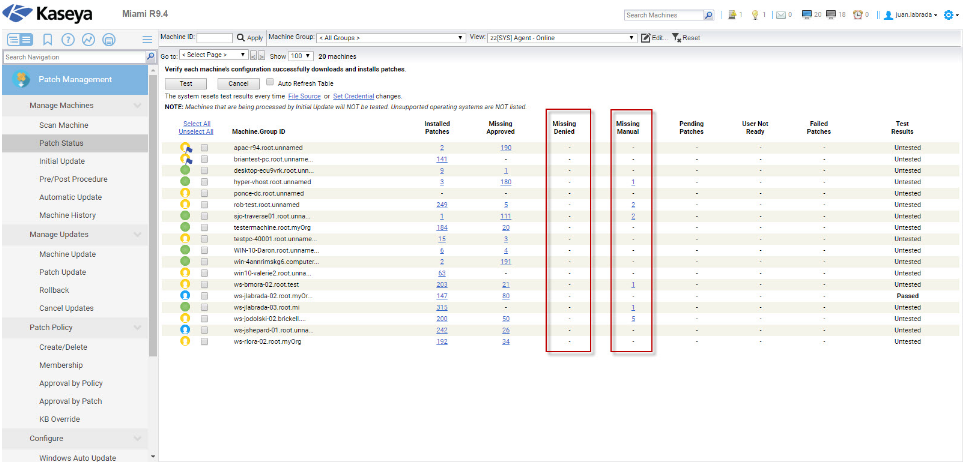
Task: Click the Cancel button
Action: pos(238,84)
